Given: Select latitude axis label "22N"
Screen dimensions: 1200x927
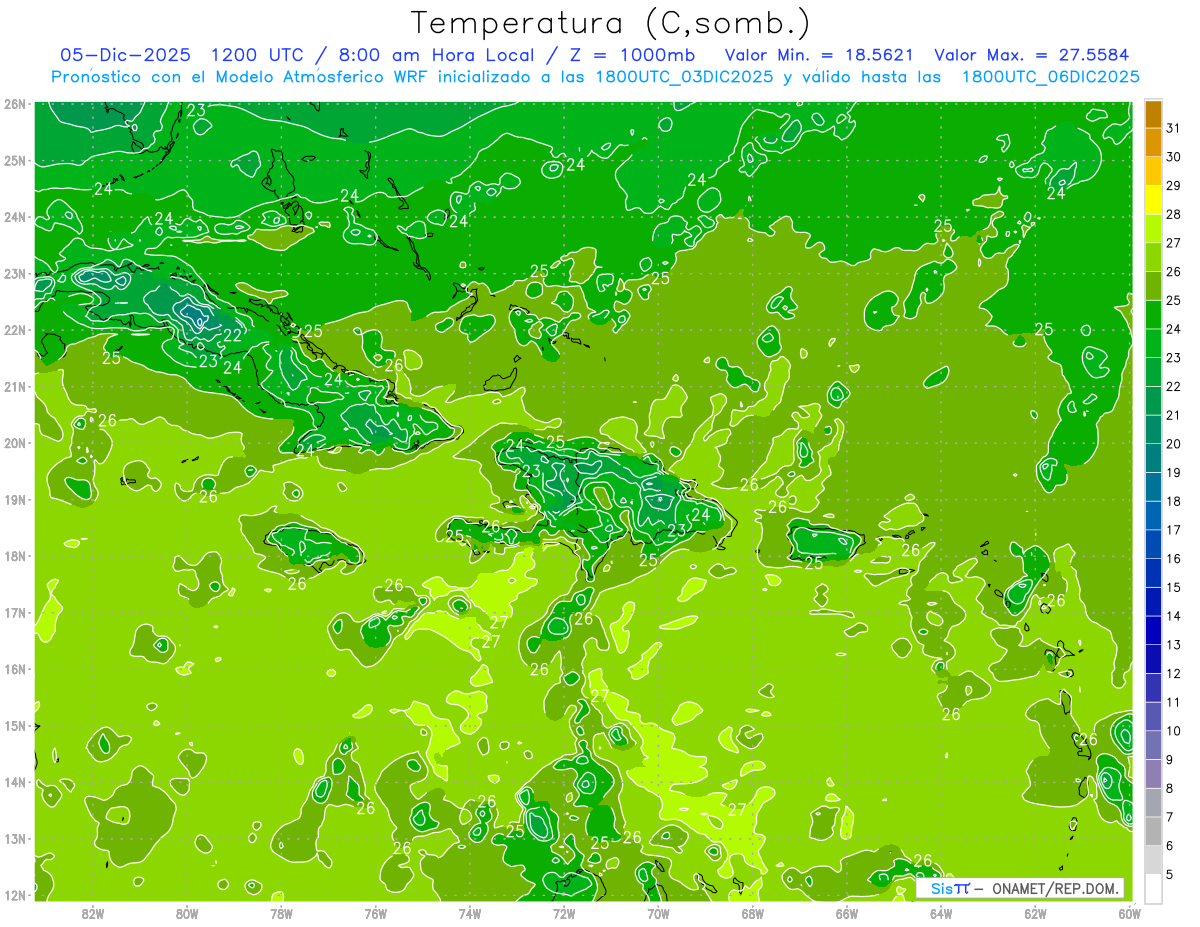Looking at the screenshot, I should (14, 330).
